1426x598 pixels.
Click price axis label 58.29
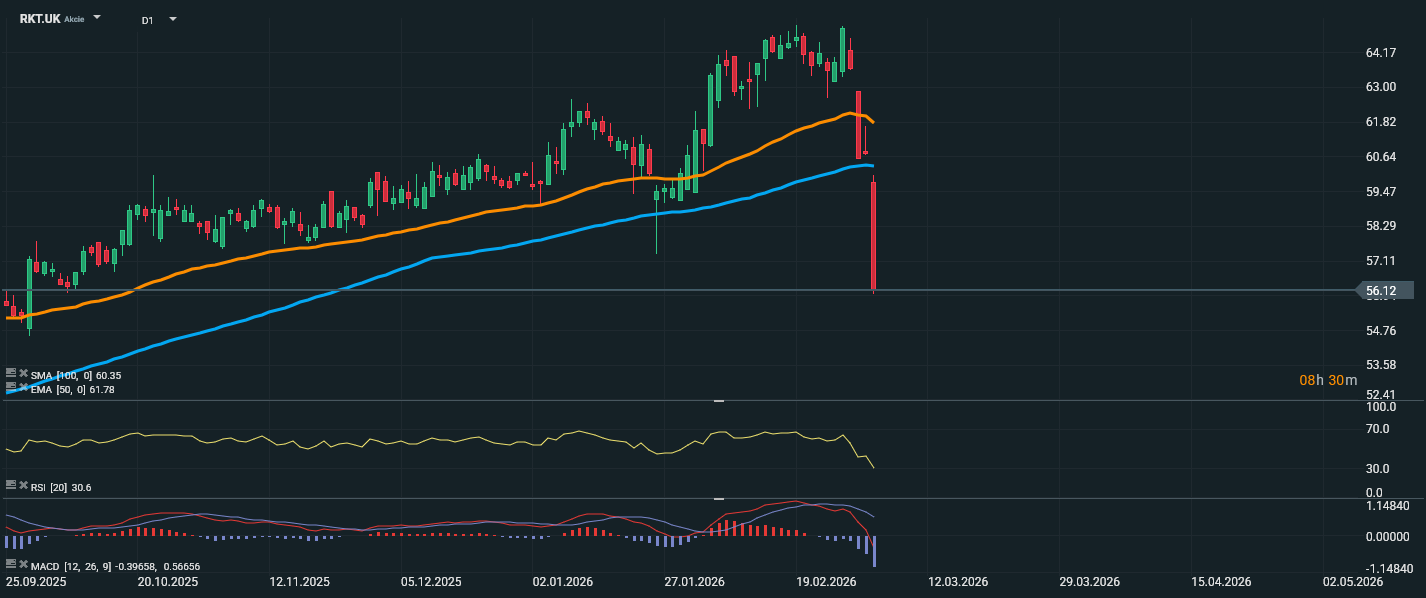(1381, 226)
